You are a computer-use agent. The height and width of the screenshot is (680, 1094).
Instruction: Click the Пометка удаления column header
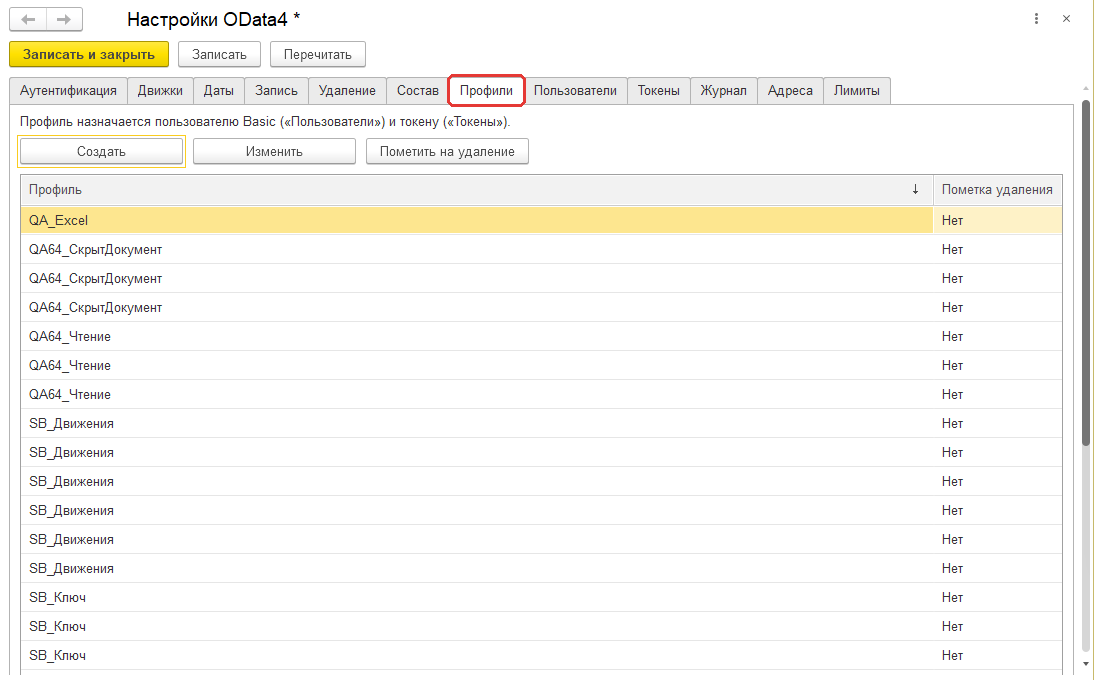click(998, 190)
